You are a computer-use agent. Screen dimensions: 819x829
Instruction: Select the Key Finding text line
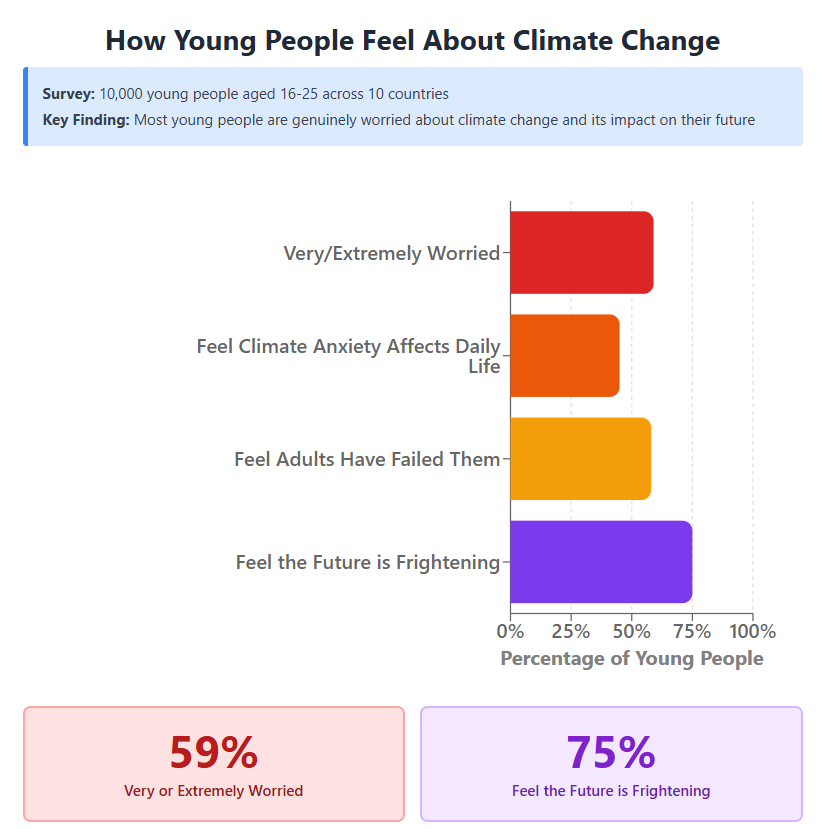click(398, 120)
